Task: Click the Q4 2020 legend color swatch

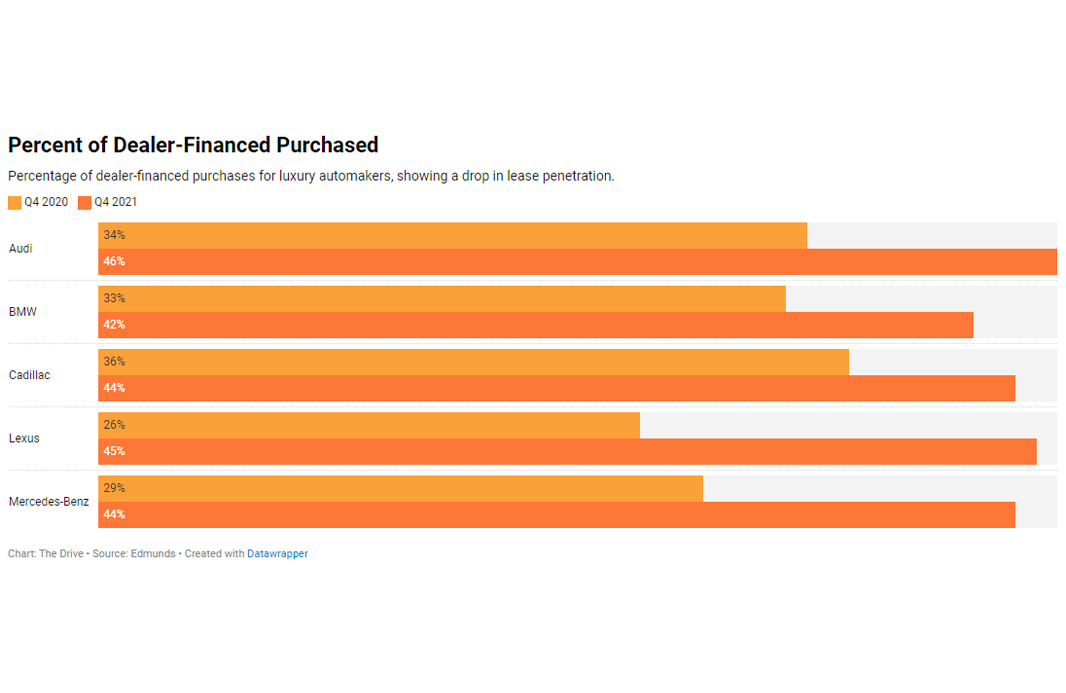Action: (x=15, y=203)
